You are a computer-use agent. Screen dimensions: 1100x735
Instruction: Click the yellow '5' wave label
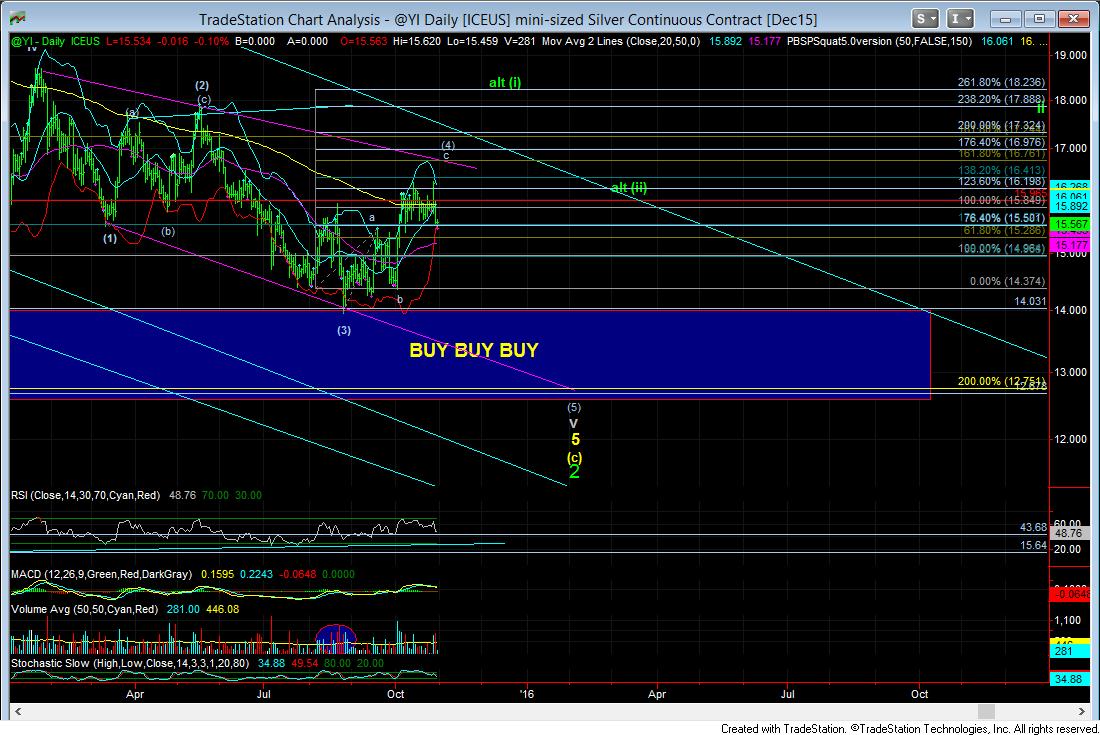[575, 440]
